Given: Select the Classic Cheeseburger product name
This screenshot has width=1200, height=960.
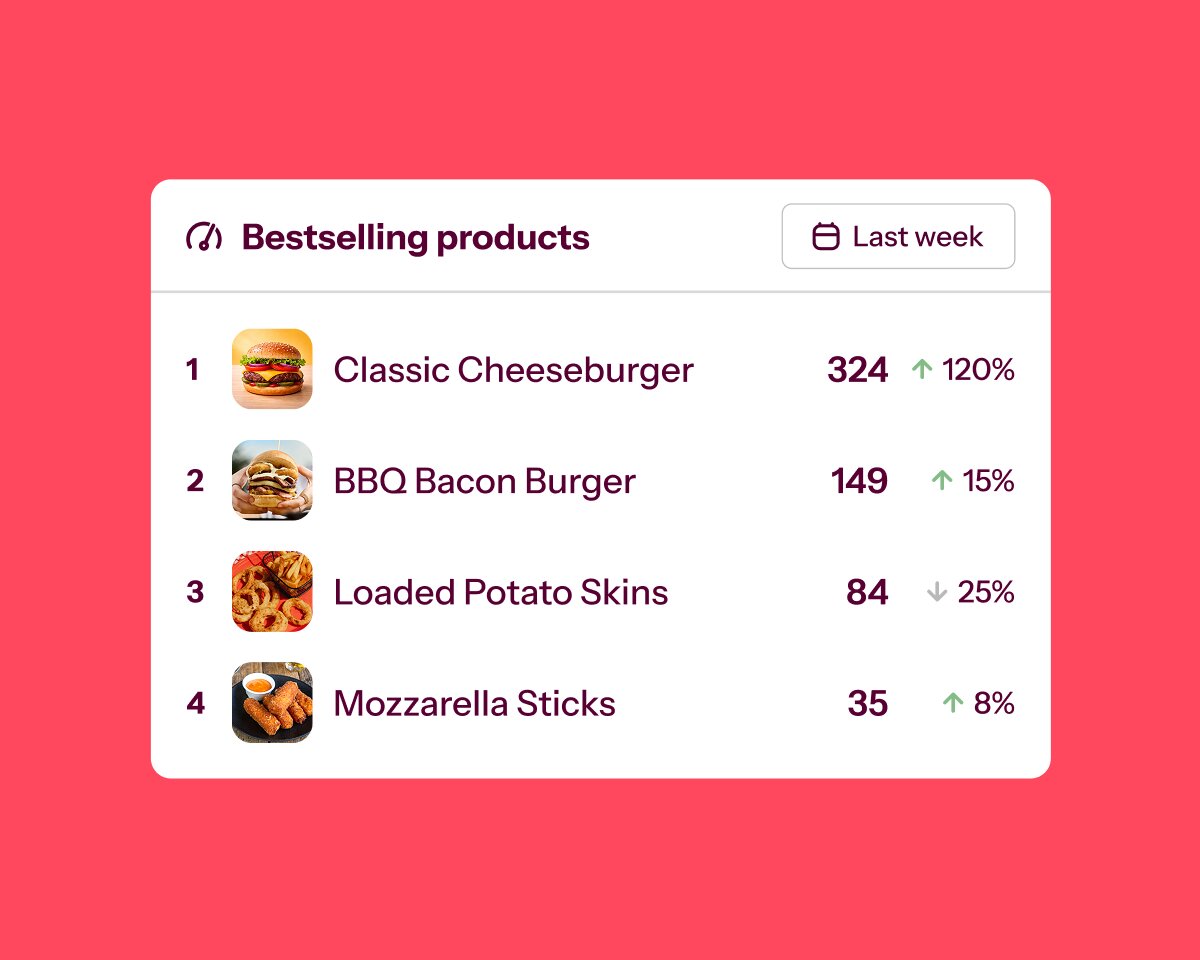Looking at the screenshot, I should pos(513,370).
